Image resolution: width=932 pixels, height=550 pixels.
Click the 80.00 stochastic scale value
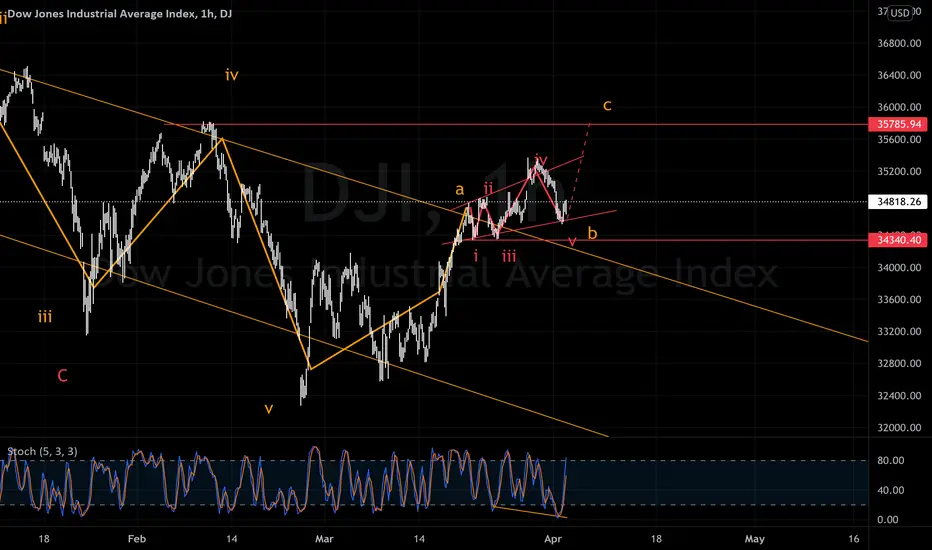(890, 461)
